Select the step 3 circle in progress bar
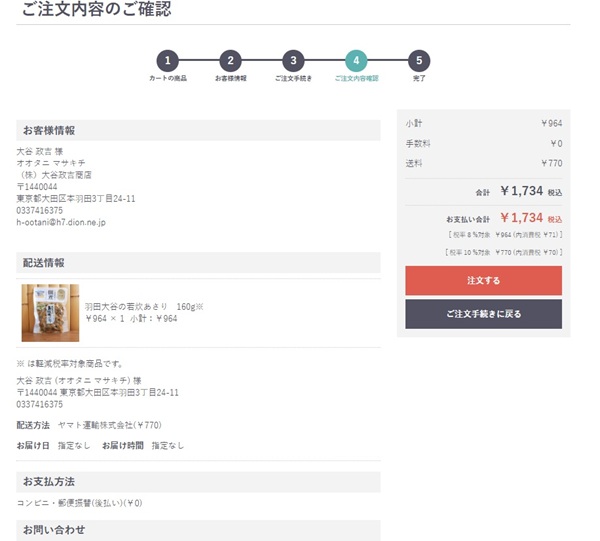This screenshot has width=600, height=541. (293, 61)
